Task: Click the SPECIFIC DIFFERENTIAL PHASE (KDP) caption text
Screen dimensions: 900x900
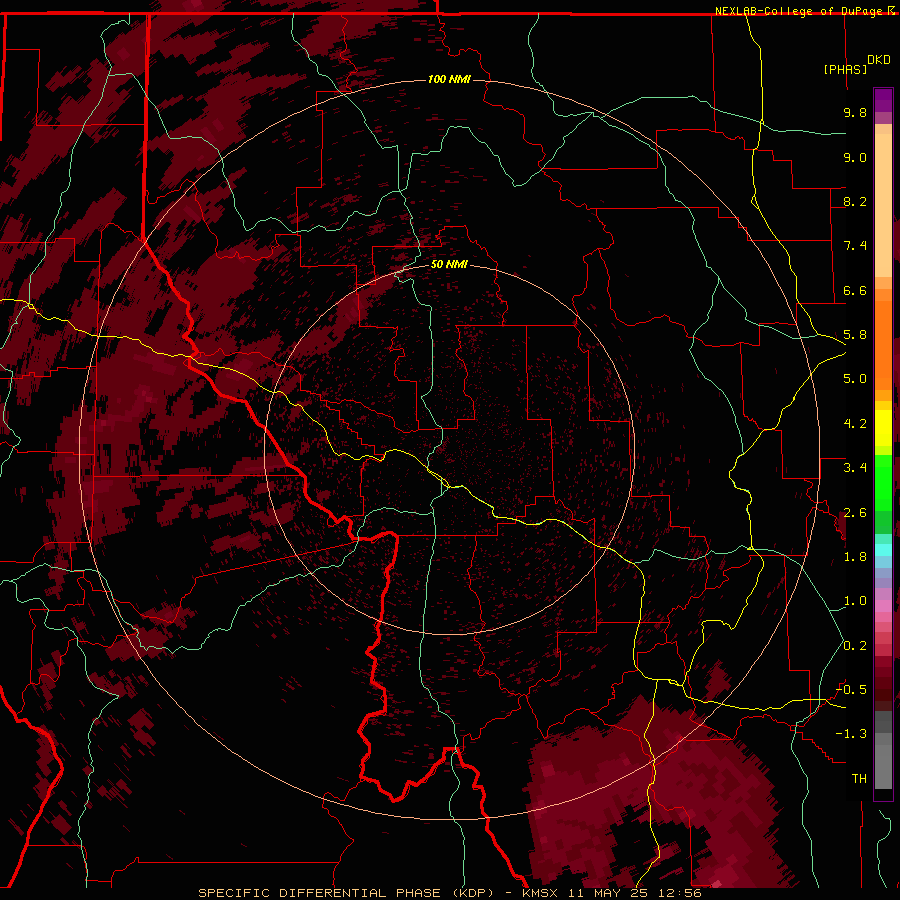Action: point(348,893)
